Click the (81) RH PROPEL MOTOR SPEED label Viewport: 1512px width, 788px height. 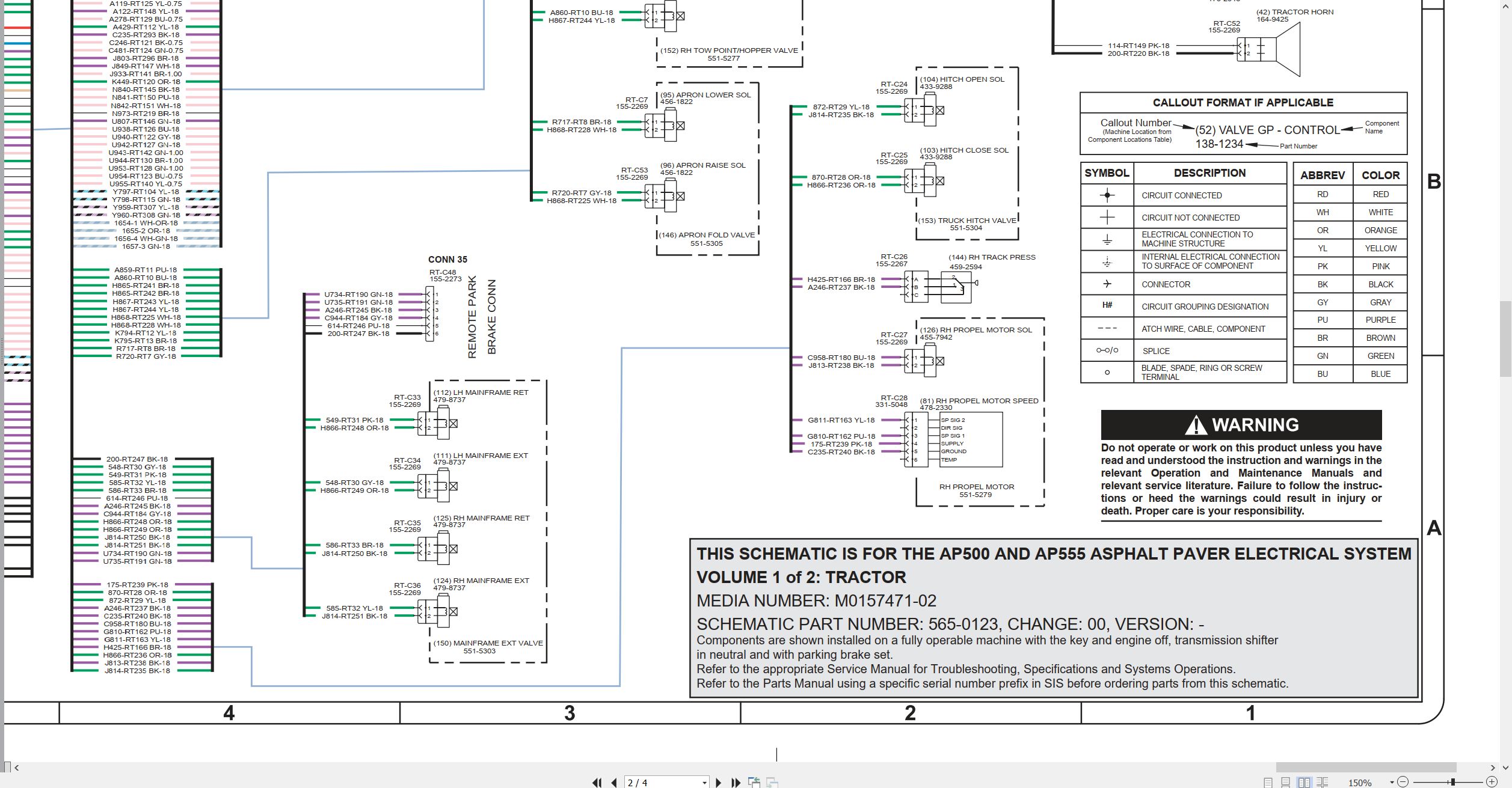coord(979,401)
